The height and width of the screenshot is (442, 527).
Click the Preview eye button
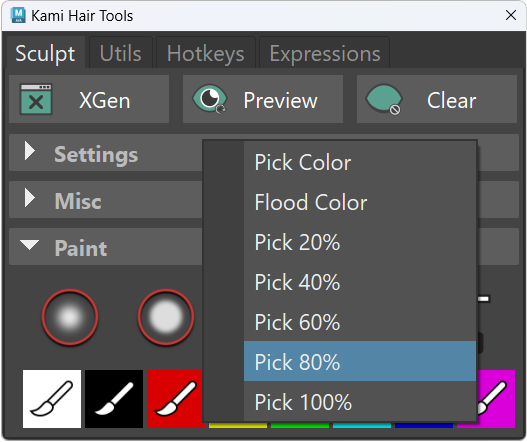click(262, 99)
